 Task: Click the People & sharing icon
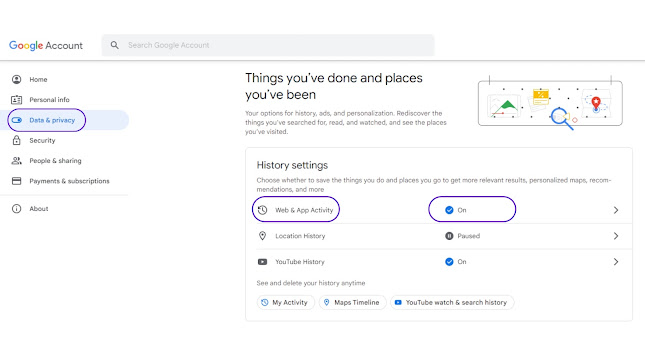tap(16, 161)
